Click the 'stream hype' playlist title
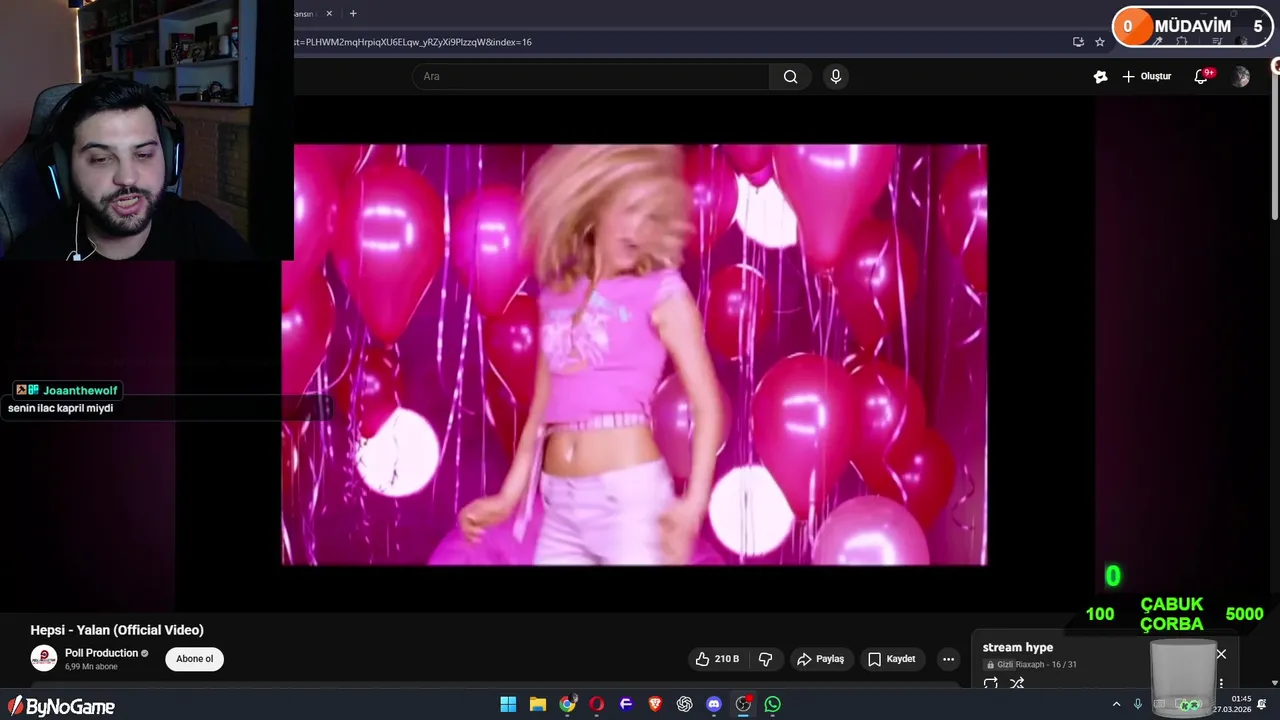The image size is (1280, 720). 1018,647
